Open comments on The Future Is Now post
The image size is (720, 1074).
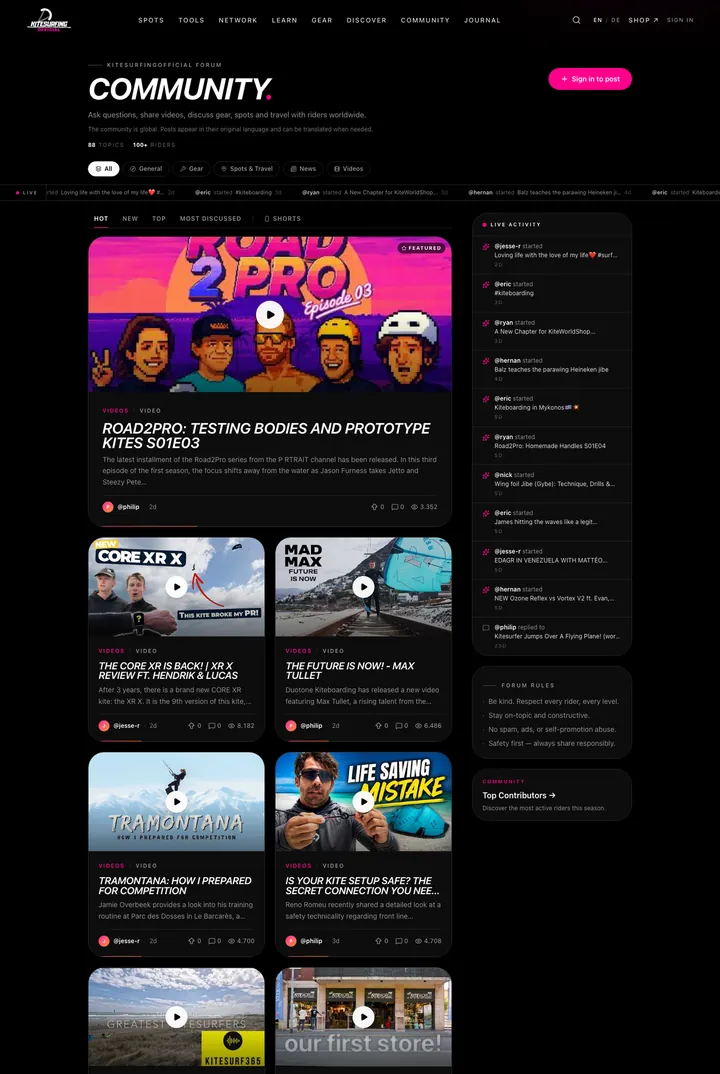pos(399,725)
